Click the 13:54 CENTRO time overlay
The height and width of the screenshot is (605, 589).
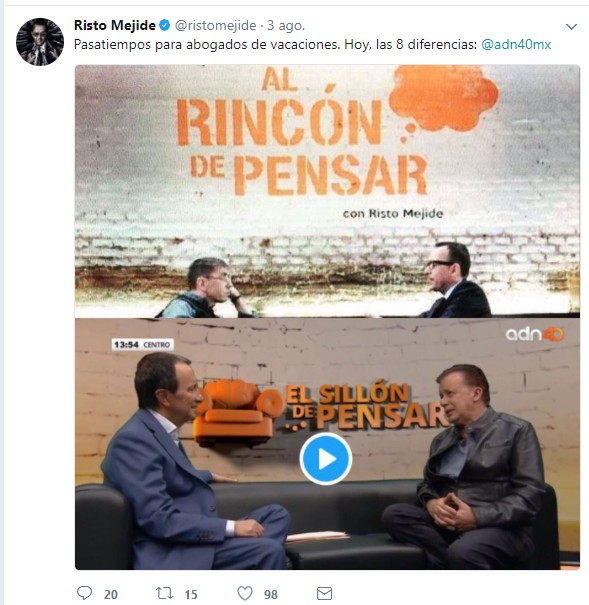142,345
